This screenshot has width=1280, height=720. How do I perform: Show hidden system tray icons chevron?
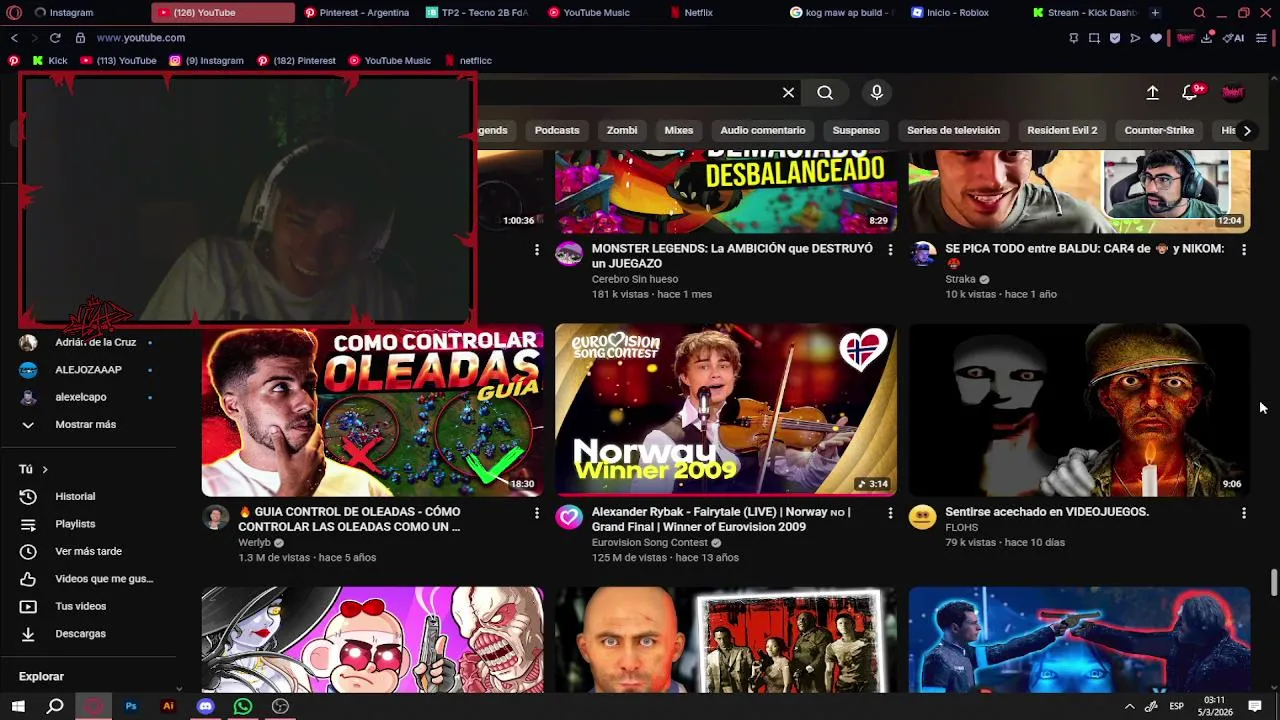pos(1130,706)
